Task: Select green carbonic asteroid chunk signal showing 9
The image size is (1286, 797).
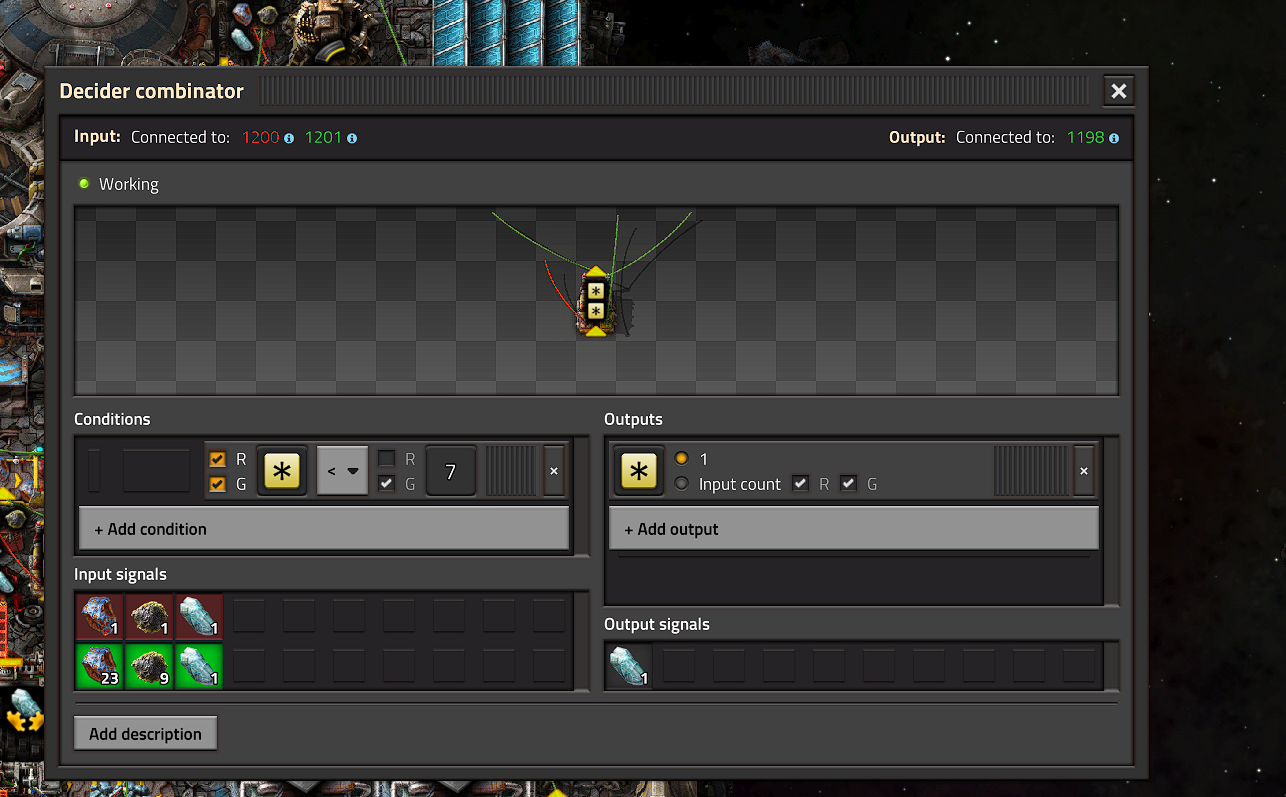Action: coord(149,666)
